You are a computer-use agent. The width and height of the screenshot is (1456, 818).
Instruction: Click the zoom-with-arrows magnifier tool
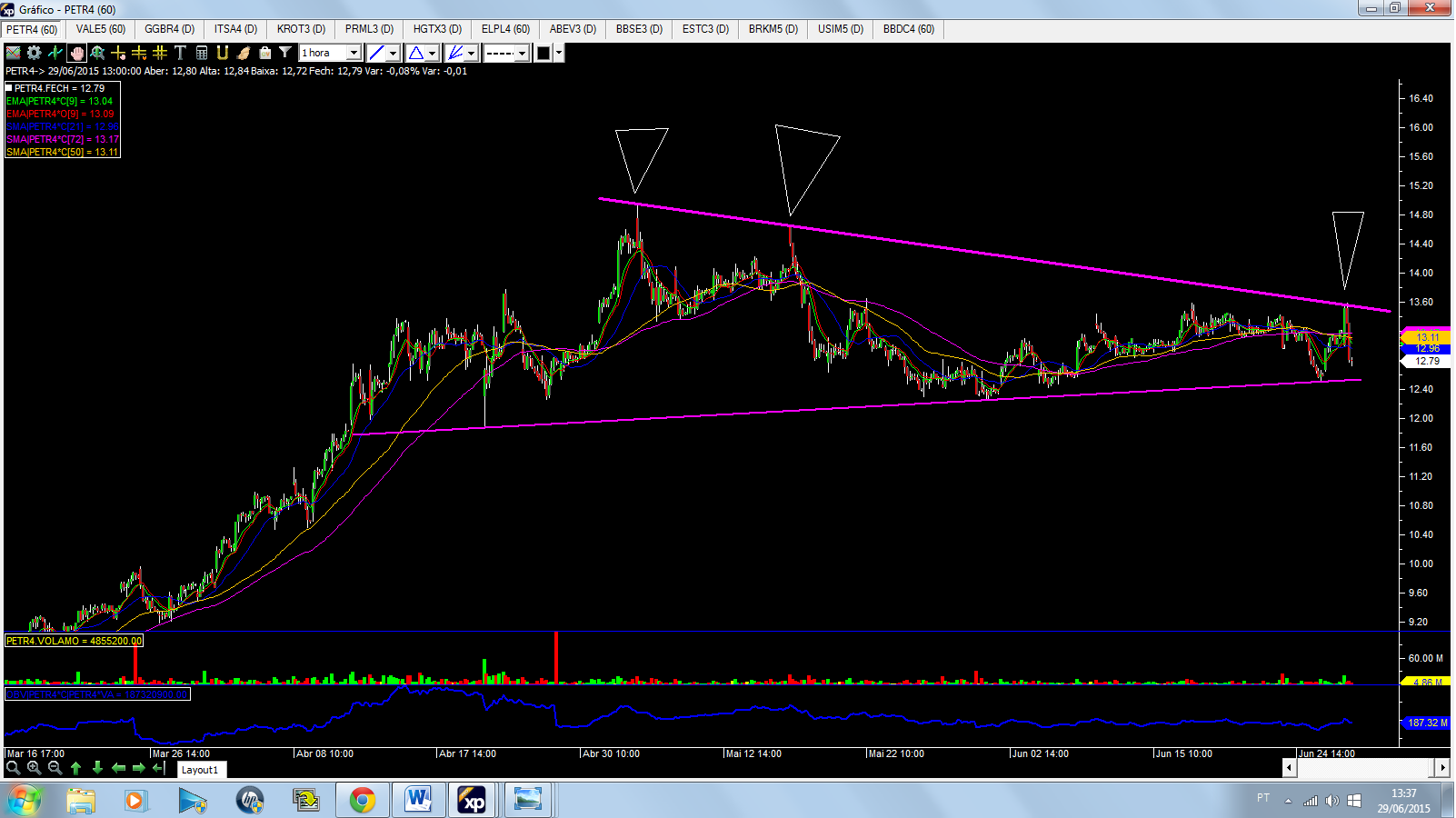97,53
